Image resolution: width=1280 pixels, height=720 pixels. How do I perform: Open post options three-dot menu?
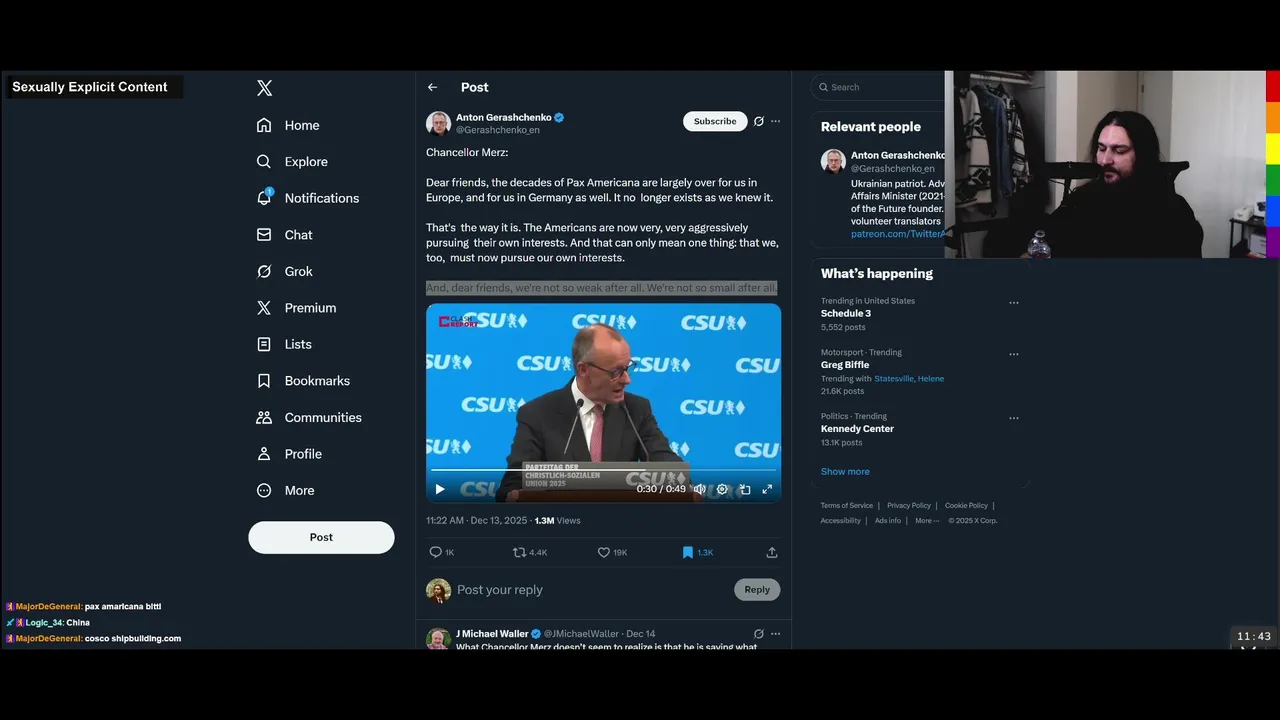(x=775, y=121)
